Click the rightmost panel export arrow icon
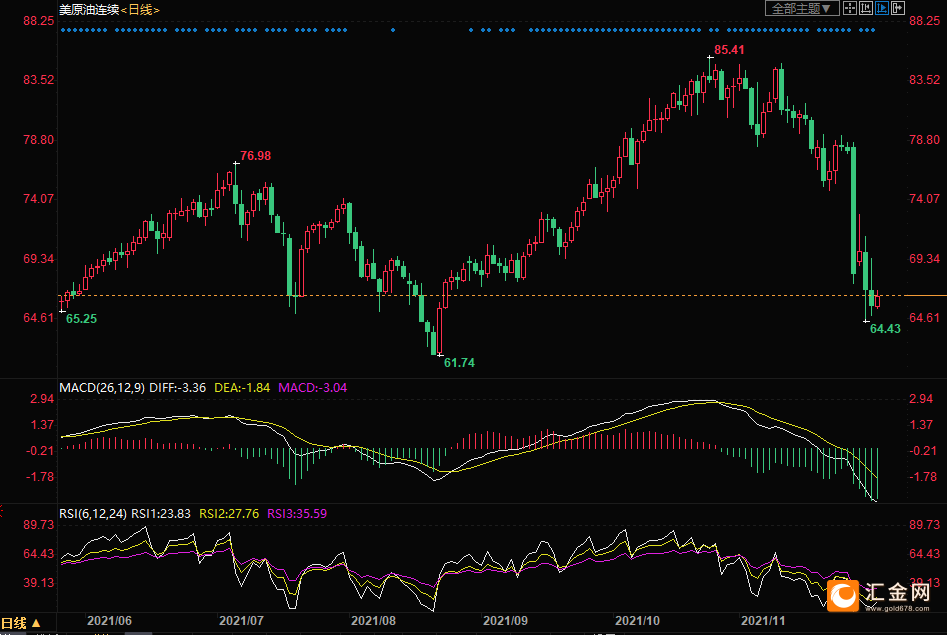Image resolution: width=947 pixels, height=635 pixels. (x=897, y=9)
